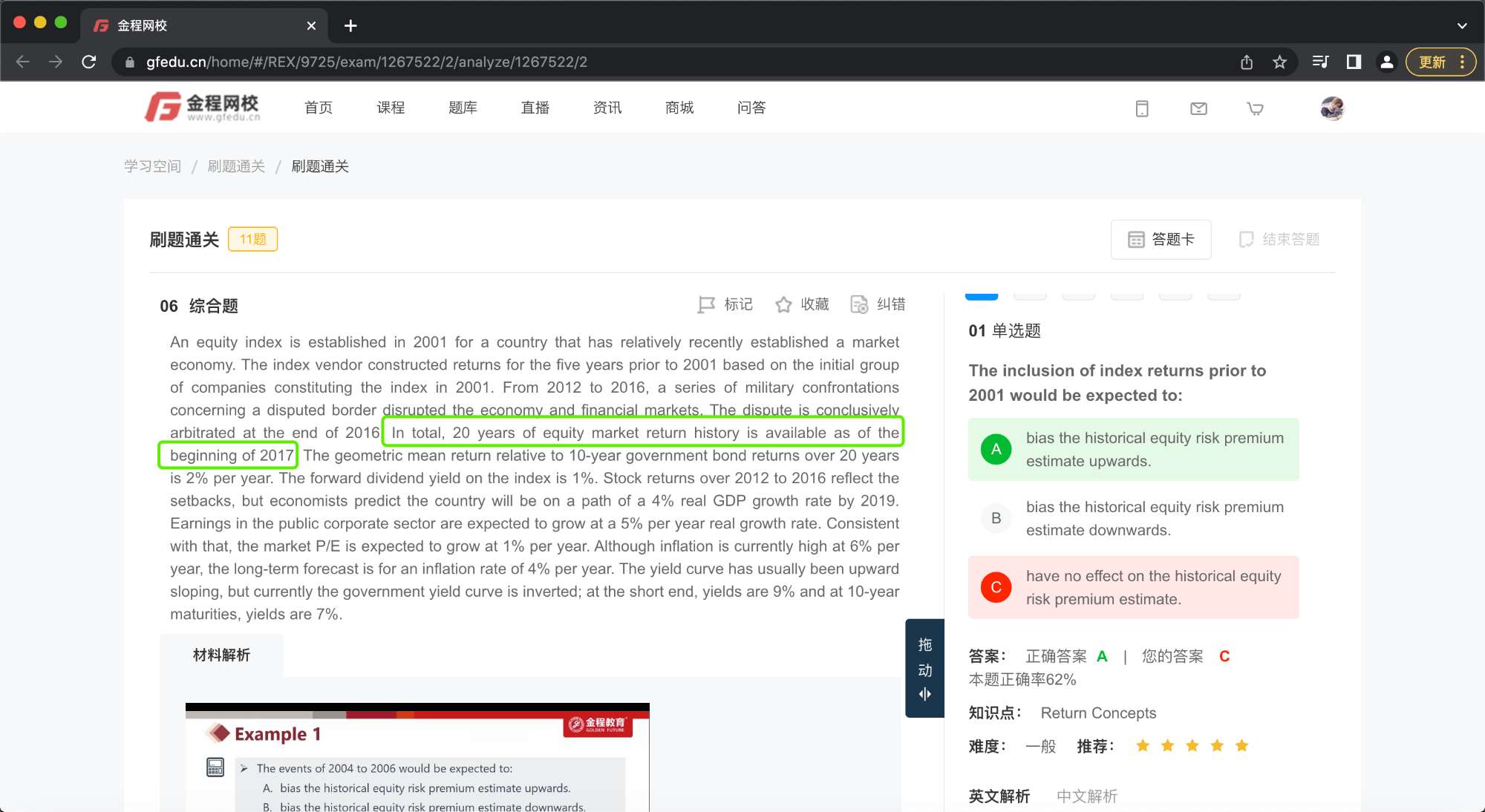Screen dimensions: 1485x812
Task: Click the 收藏 star icon
Action: pyautogui.click(x=783, y=305)
